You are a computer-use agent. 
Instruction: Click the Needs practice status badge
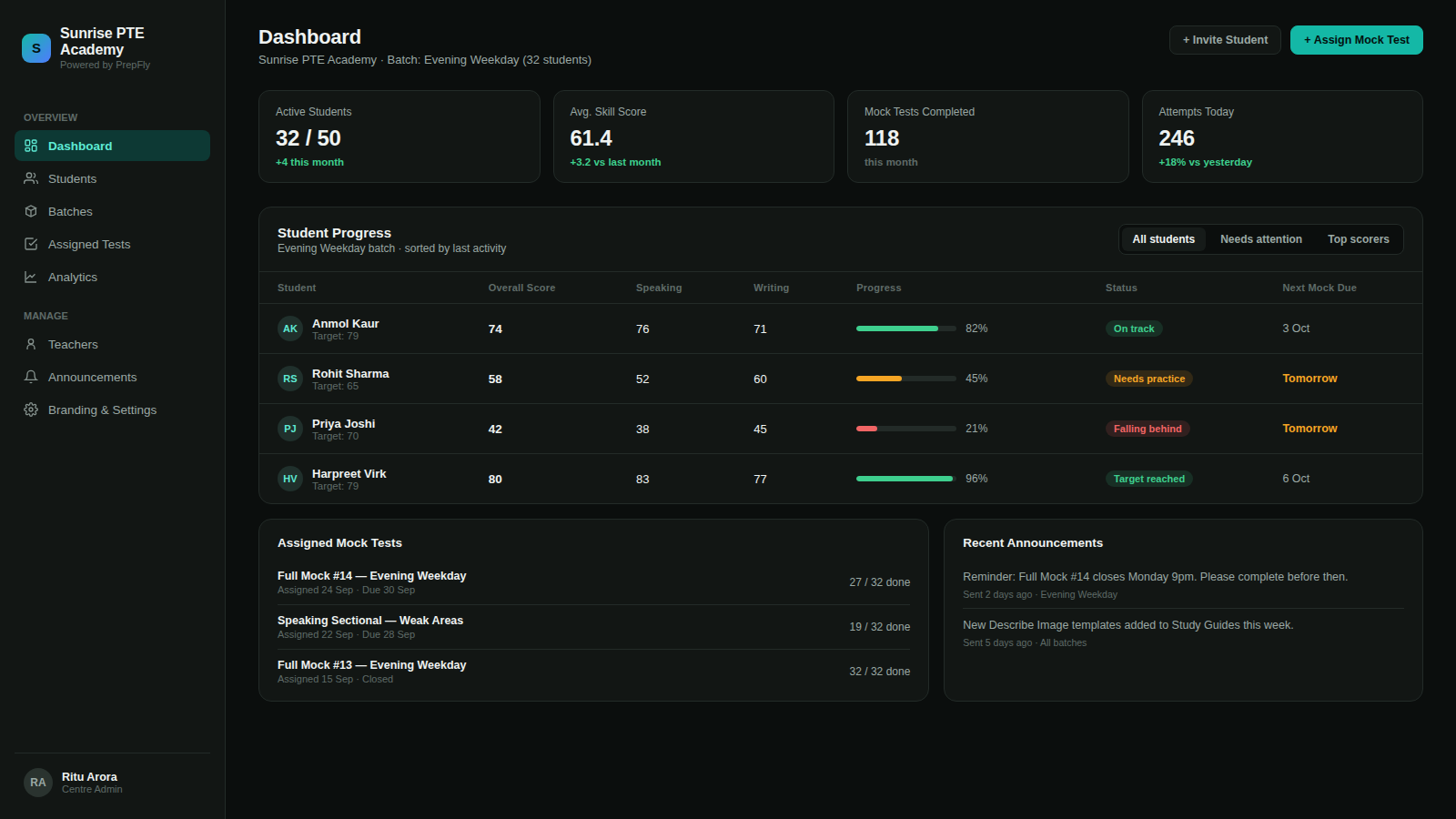[x=1149, y=379]
